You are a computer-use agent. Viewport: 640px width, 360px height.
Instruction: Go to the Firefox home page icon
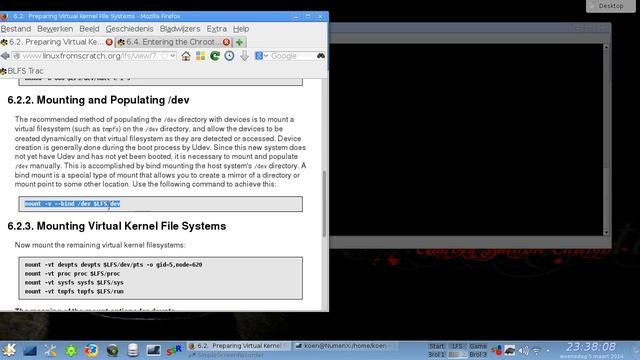[x=186, y=56]
